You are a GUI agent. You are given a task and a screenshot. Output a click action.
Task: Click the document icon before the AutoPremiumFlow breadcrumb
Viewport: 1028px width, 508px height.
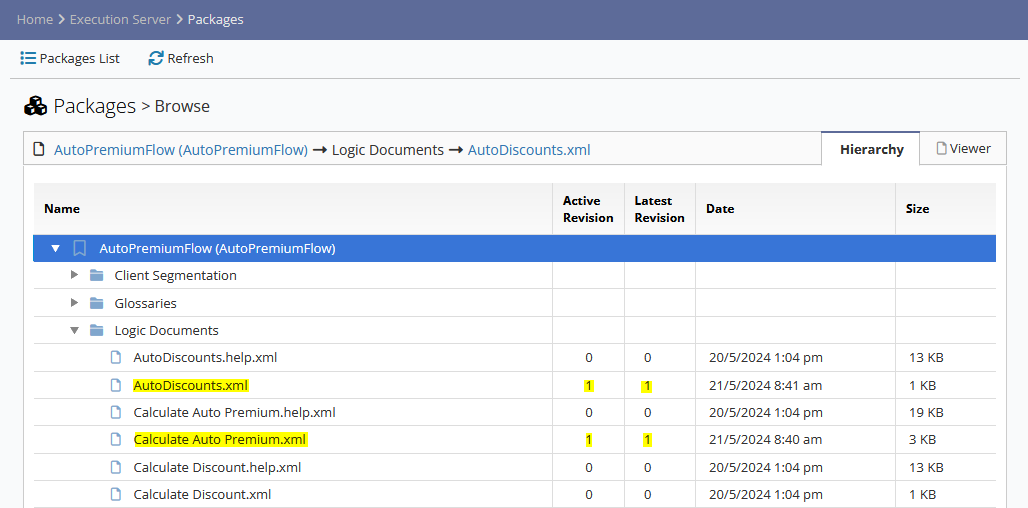pyautogui.click(x=39, y=150)
